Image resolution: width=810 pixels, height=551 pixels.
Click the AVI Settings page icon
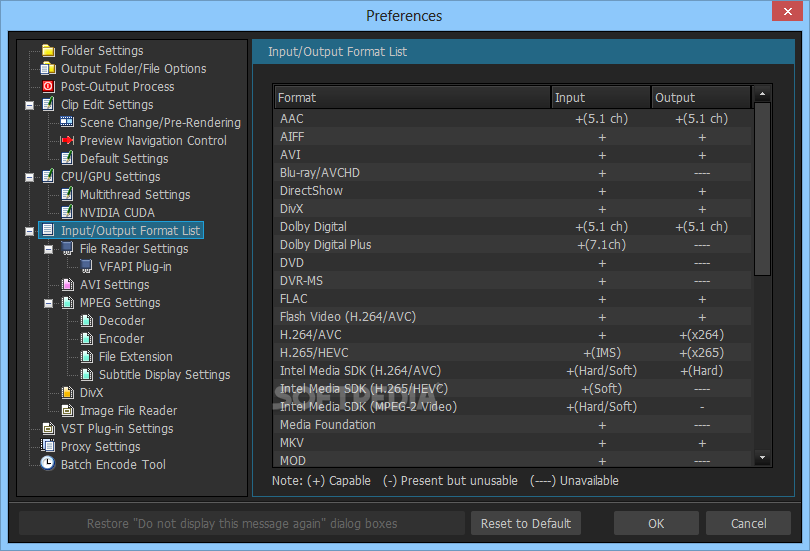67,285
